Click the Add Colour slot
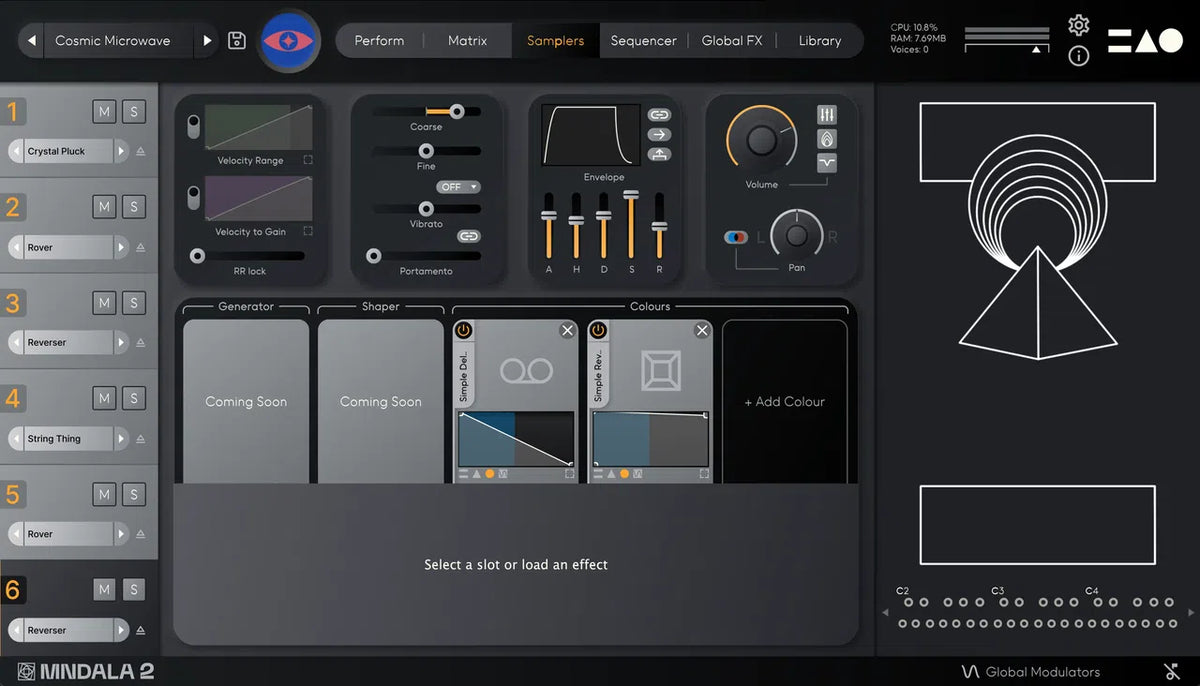 784,402
